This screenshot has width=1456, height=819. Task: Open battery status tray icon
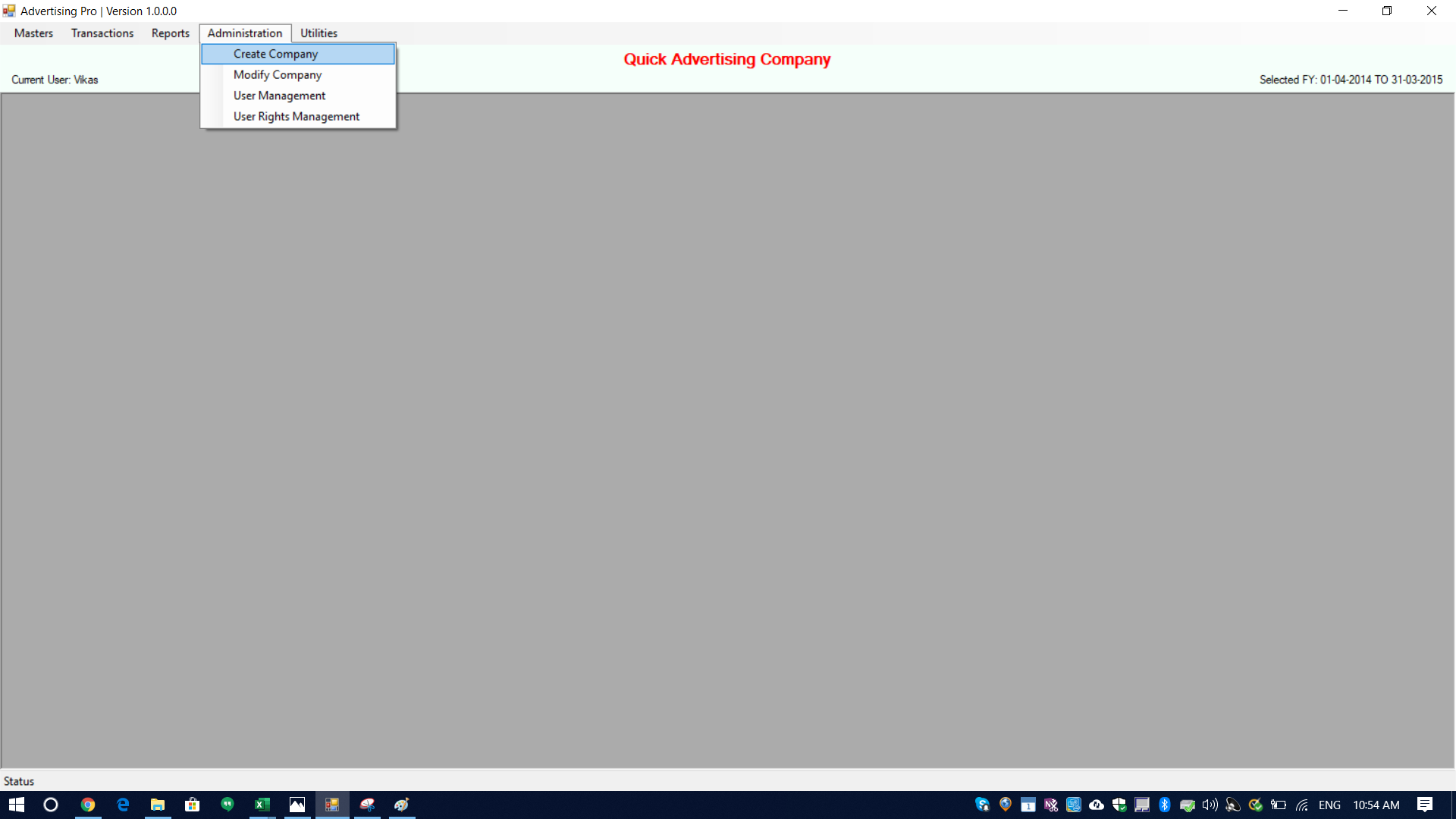coord(1279,805)
